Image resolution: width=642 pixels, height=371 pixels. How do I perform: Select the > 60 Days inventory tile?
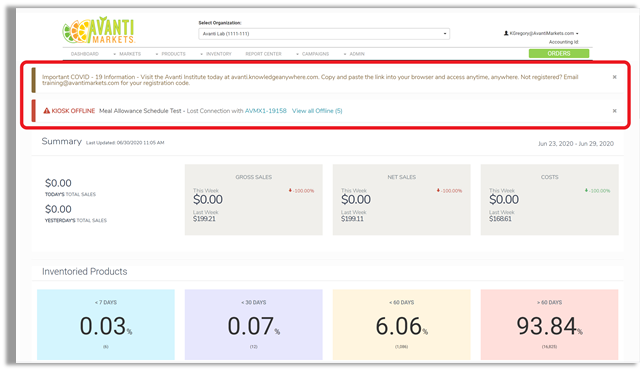549,325
